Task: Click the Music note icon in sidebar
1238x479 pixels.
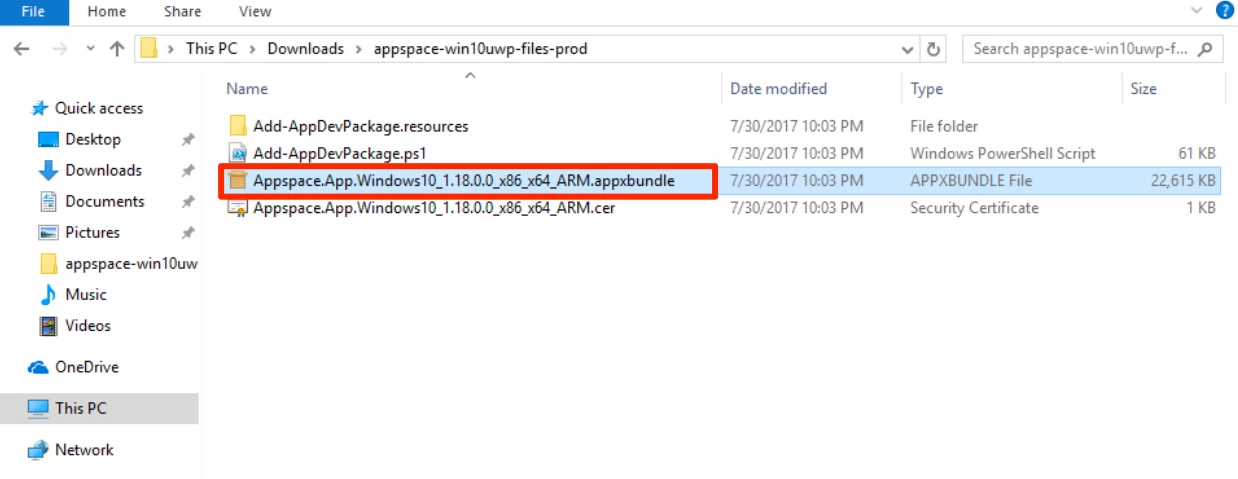Action: pos(48,294)
